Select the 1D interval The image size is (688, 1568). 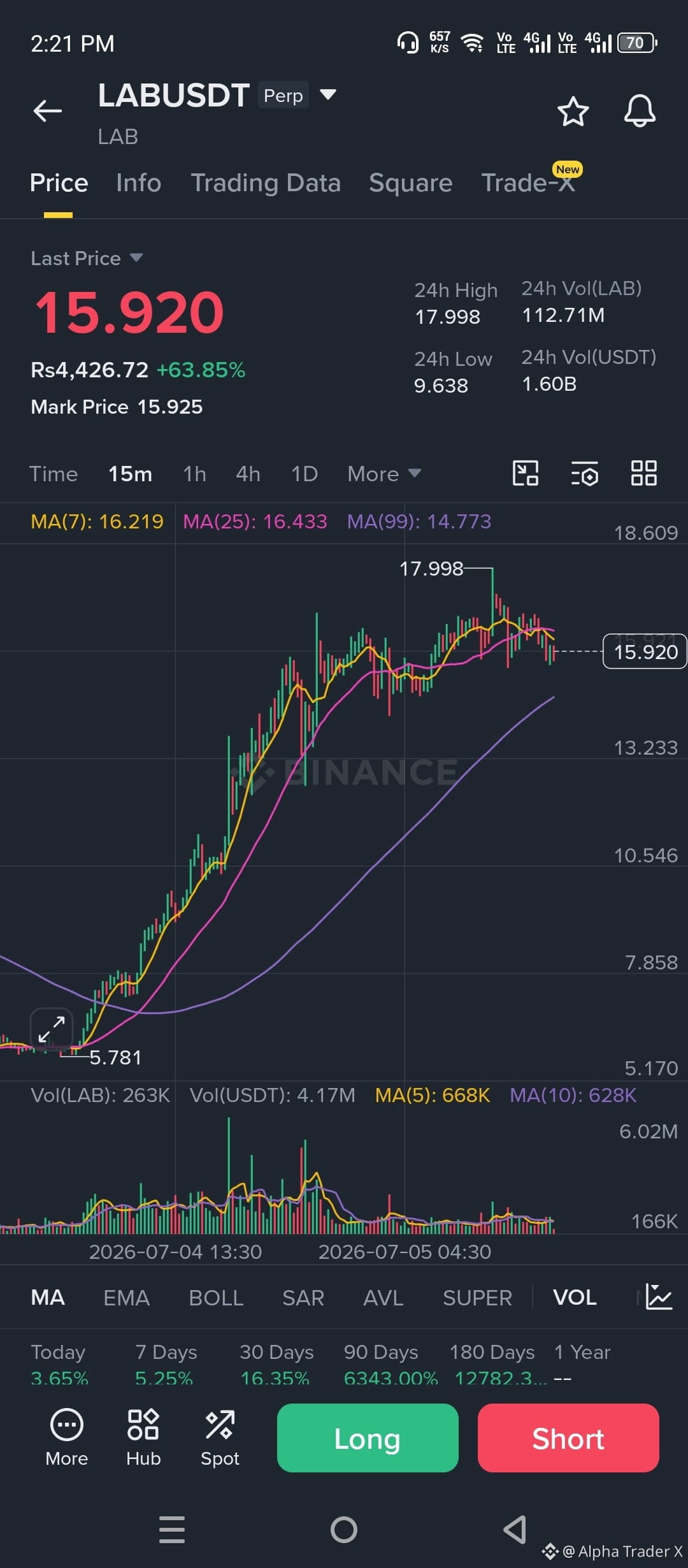coord(305,474)
